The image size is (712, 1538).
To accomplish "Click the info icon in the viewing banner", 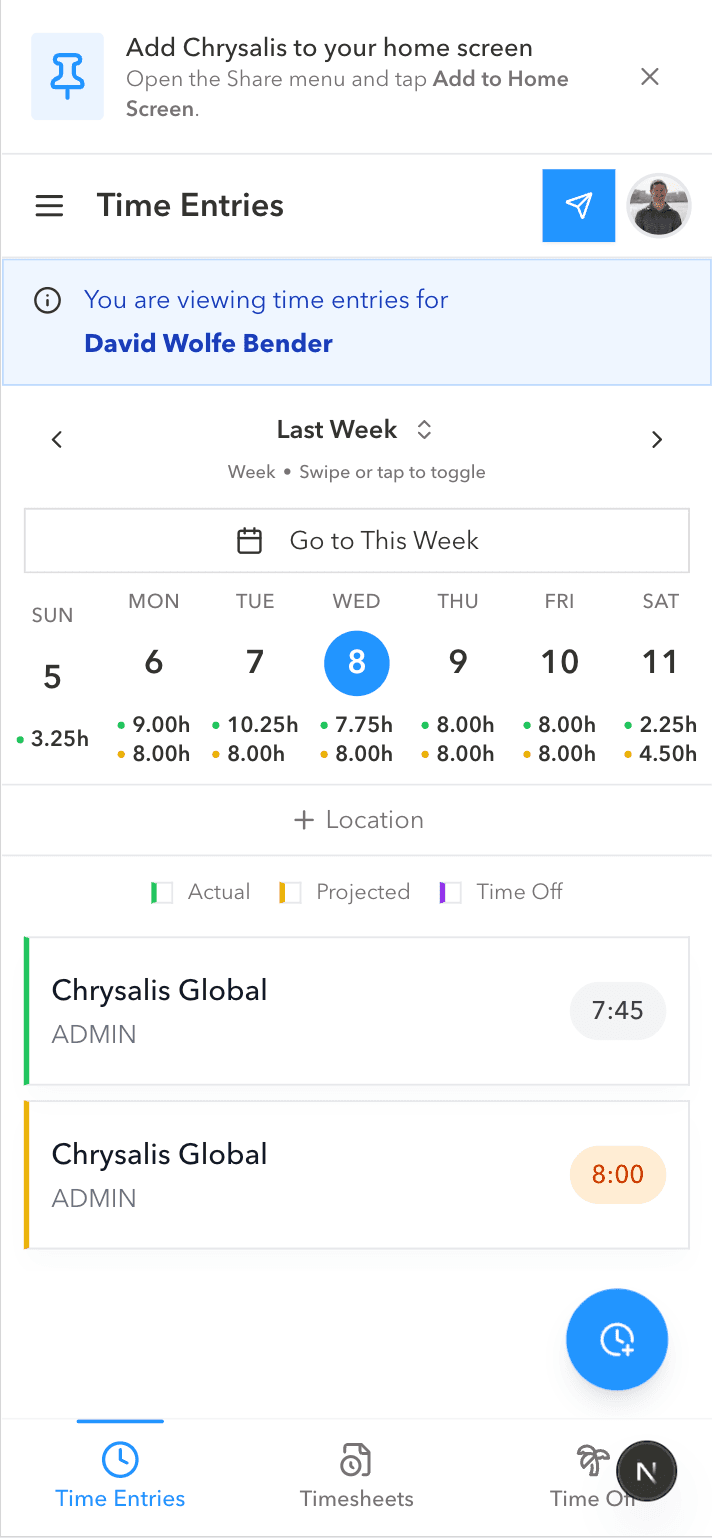I will [x=47, y=299].
